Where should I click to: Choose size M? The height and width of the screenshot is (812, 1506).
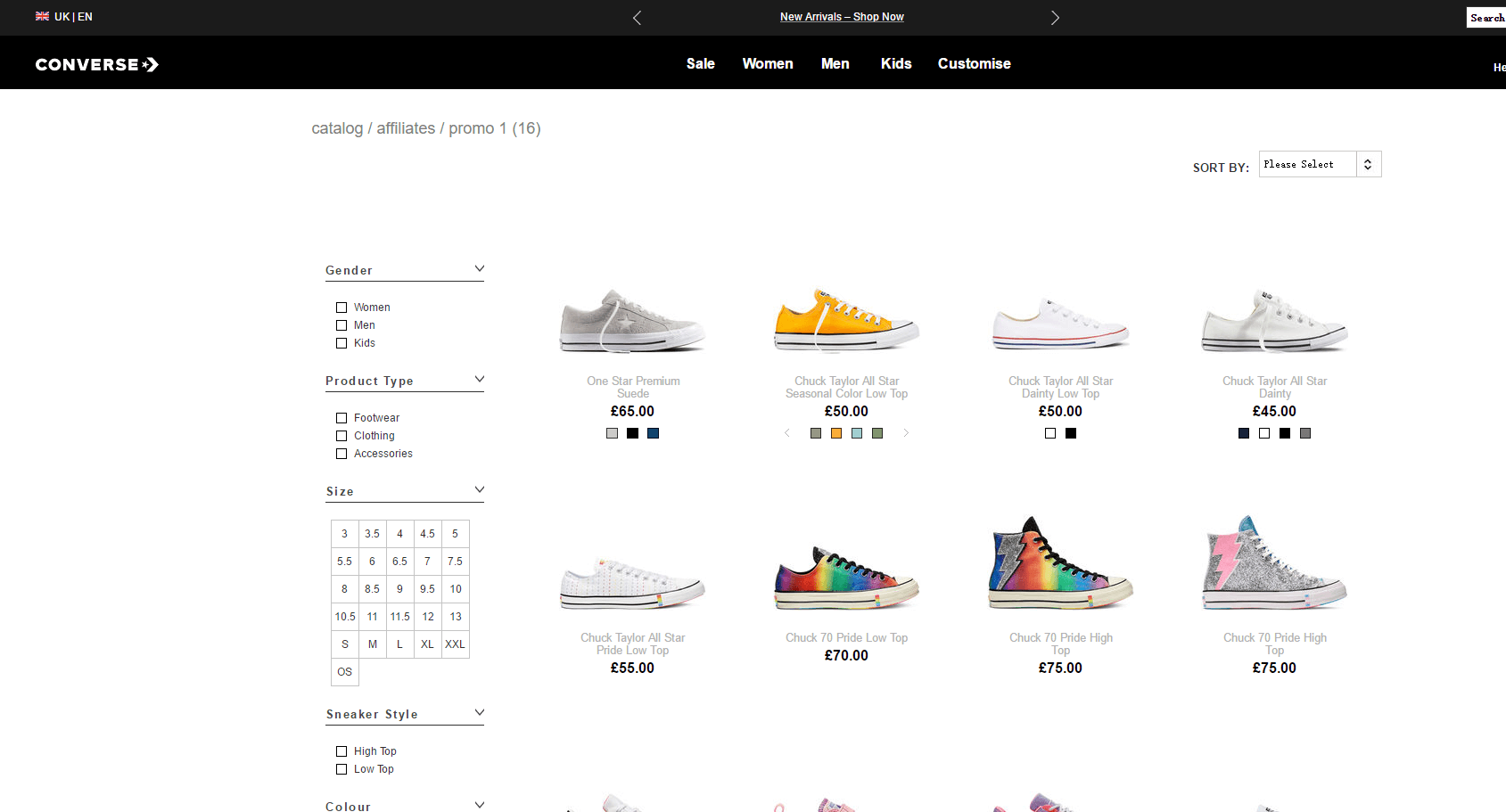[x=373, y=644]
